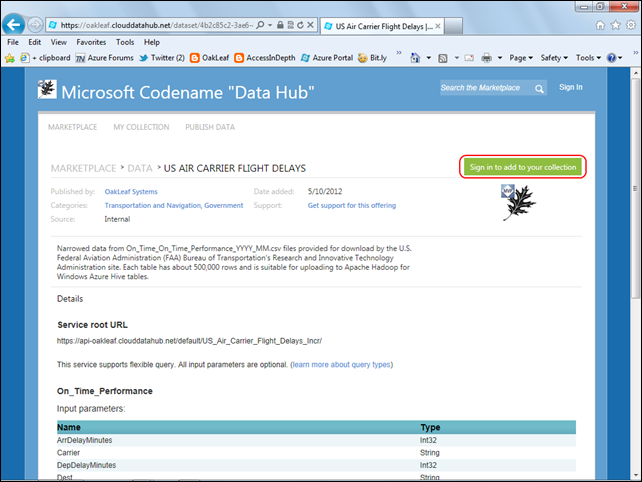642x482 pixels.
Task: Click the browser Forward arrow button
Action: click(35, 25)
